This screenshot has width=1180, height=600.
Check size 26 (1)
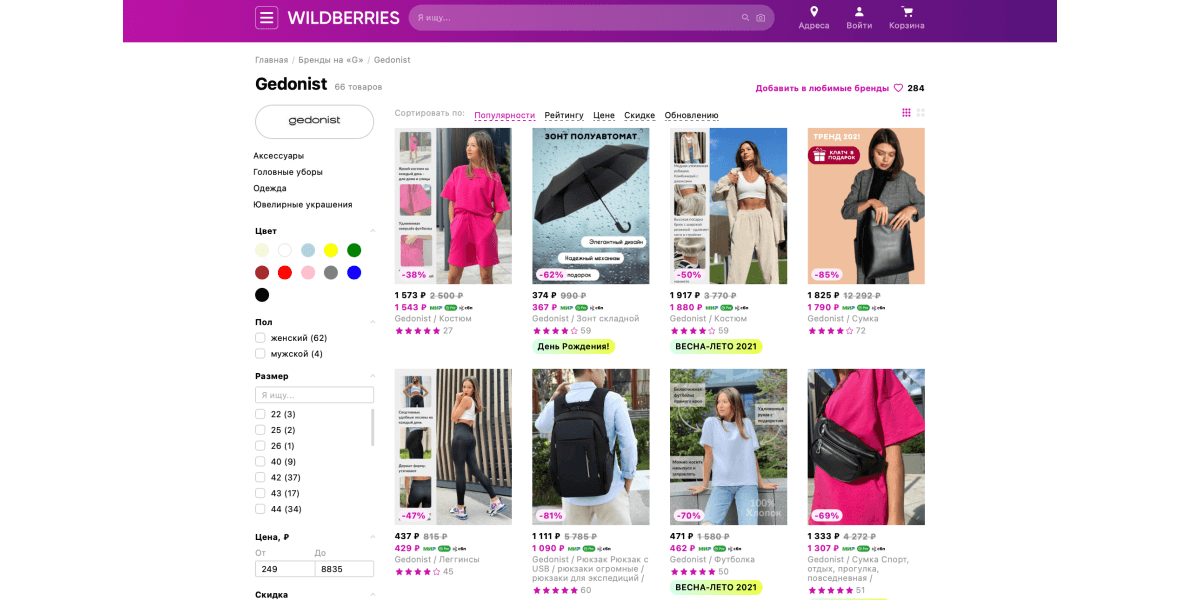click(x=260, y=446)
